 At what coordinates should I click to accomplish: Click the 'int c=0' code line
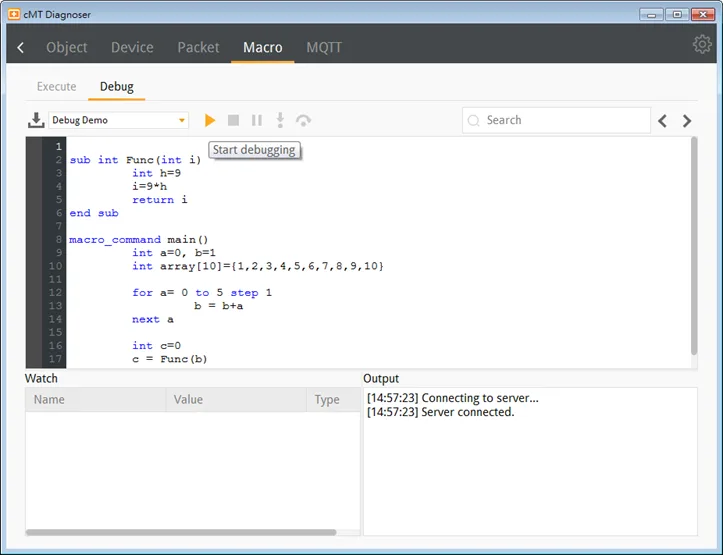(156, 346)
